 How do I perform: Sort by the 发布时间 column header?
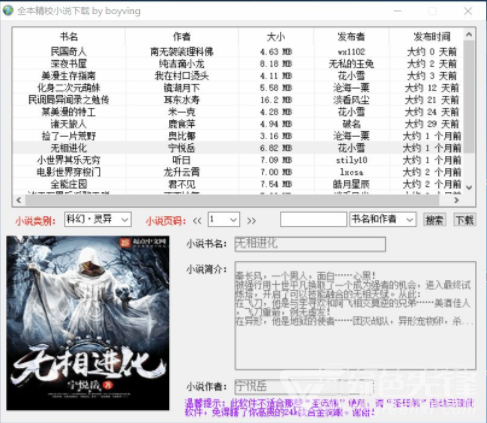(432, 36)
